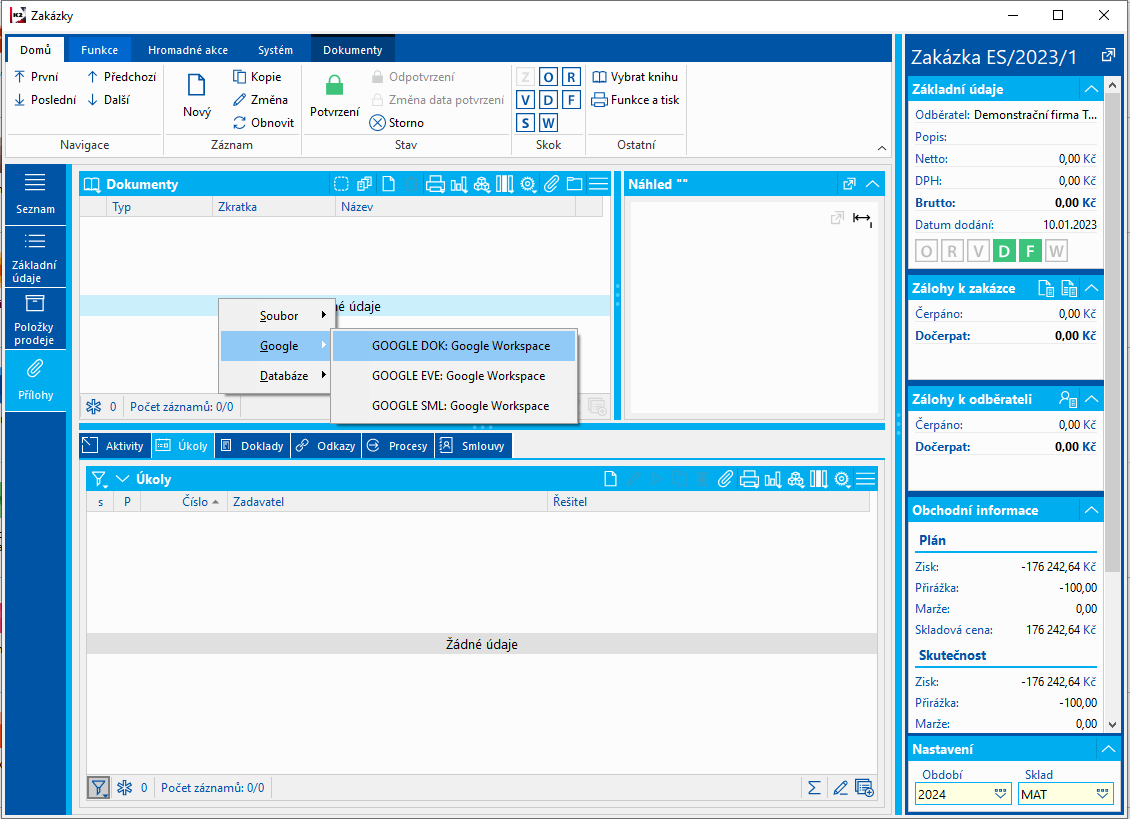This screenshot has width=1130, height=819.
Task: Click the green Potvrzení lock icon
Action: tap(334, 85)
